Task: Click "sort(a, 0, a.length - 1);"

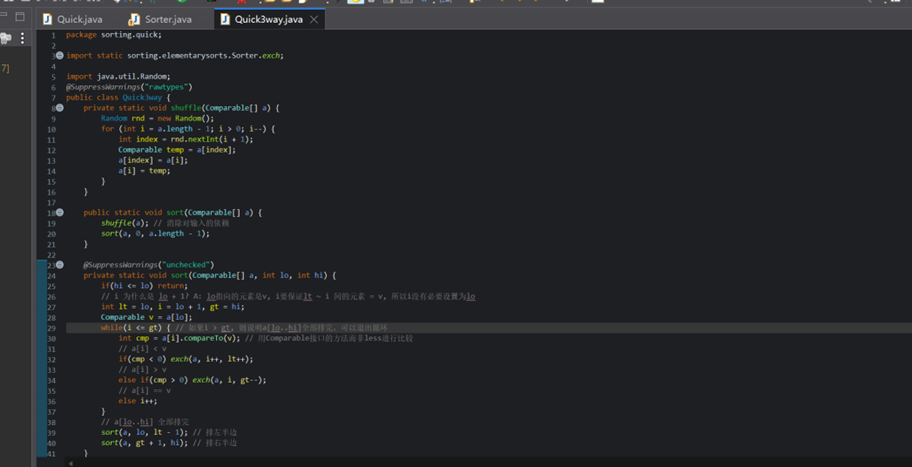Action: (x=155, y=234)
